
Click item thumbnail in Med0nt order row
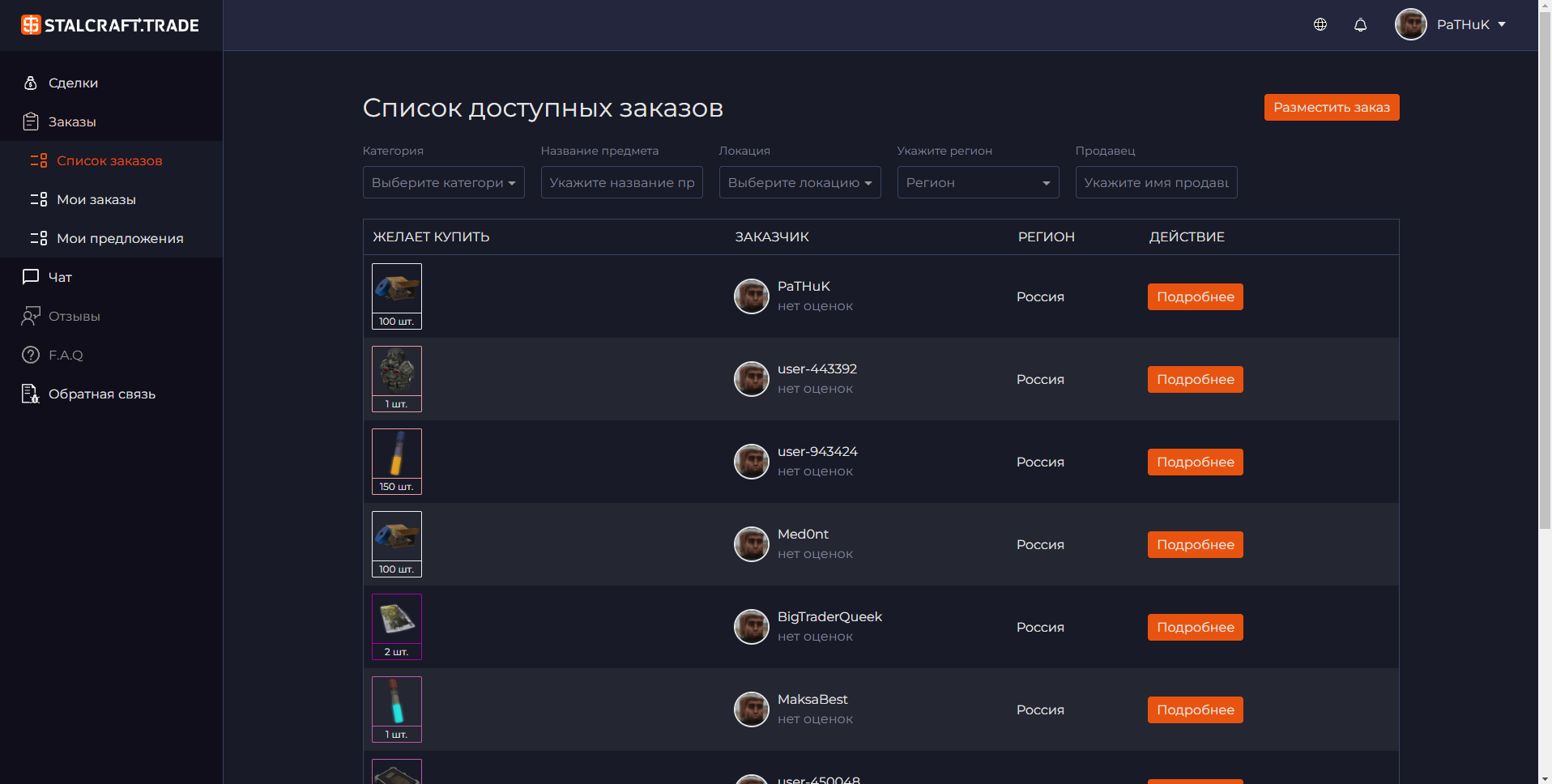point(397,544)
